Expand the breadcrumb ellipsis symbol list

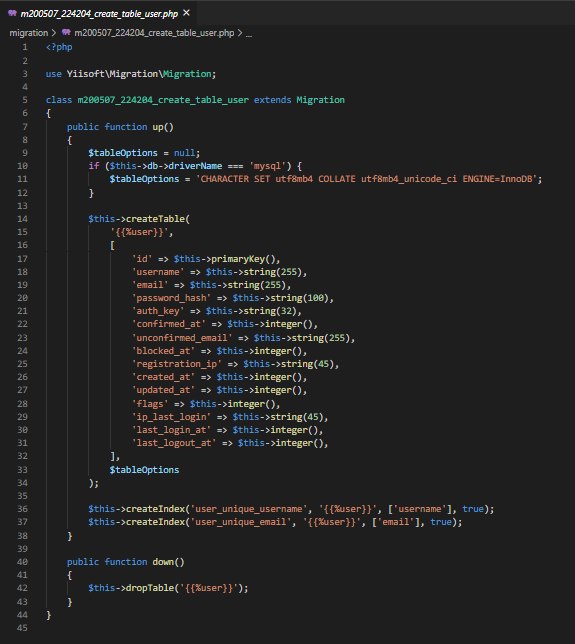249,33
